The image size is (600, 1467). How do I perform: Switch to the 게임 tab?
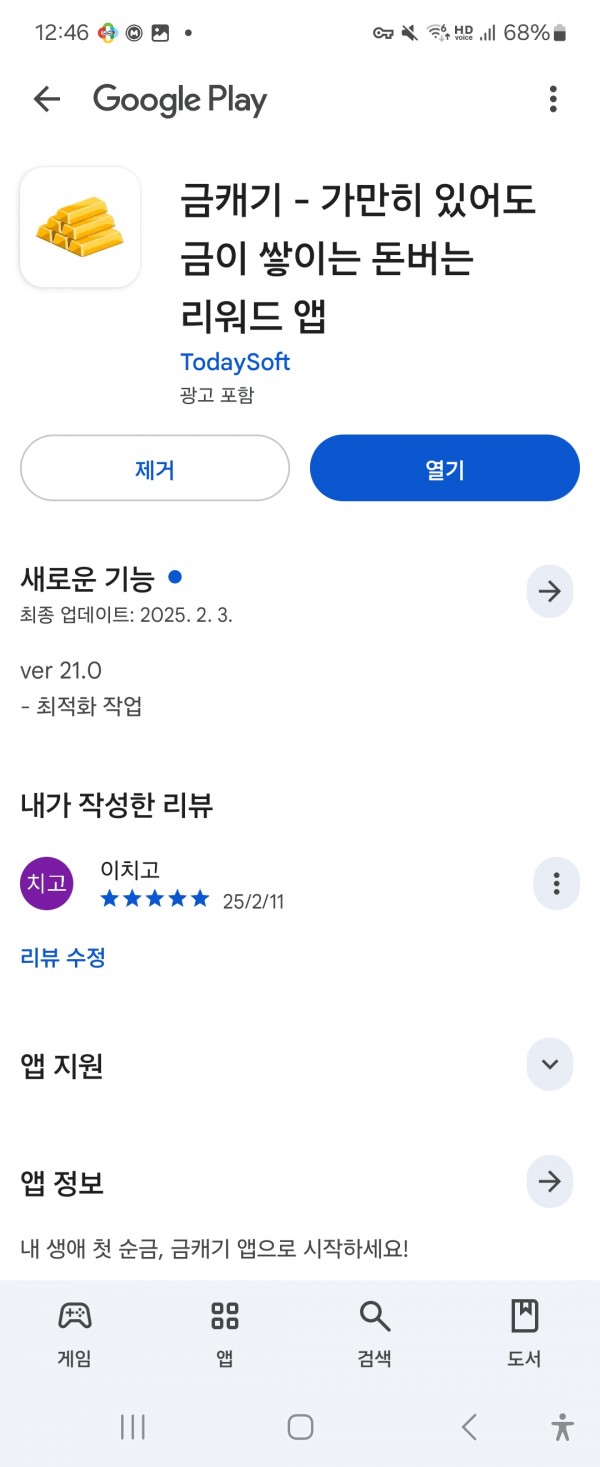tap(75, 1334)
